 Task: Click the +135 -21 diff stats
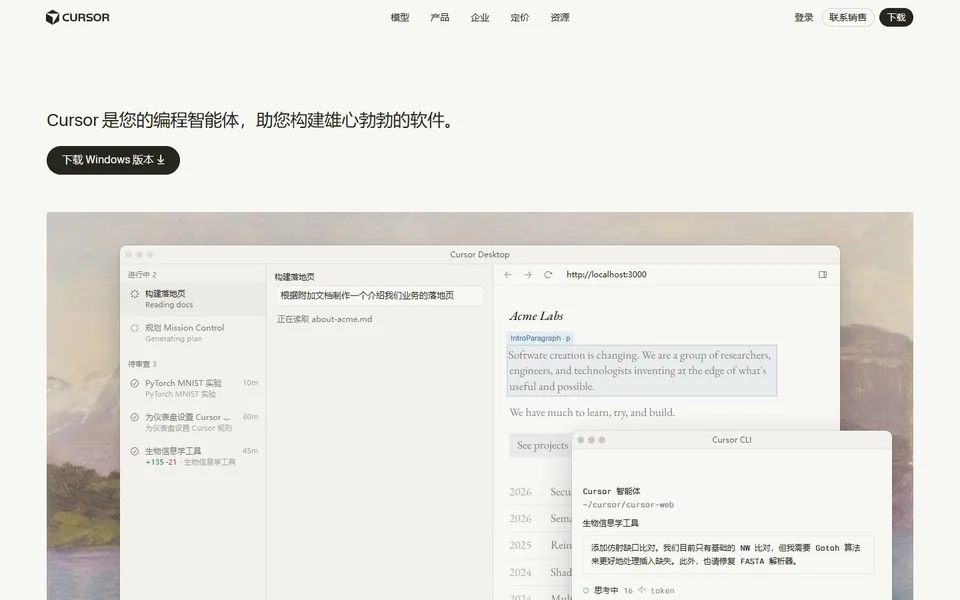[161, 462]
